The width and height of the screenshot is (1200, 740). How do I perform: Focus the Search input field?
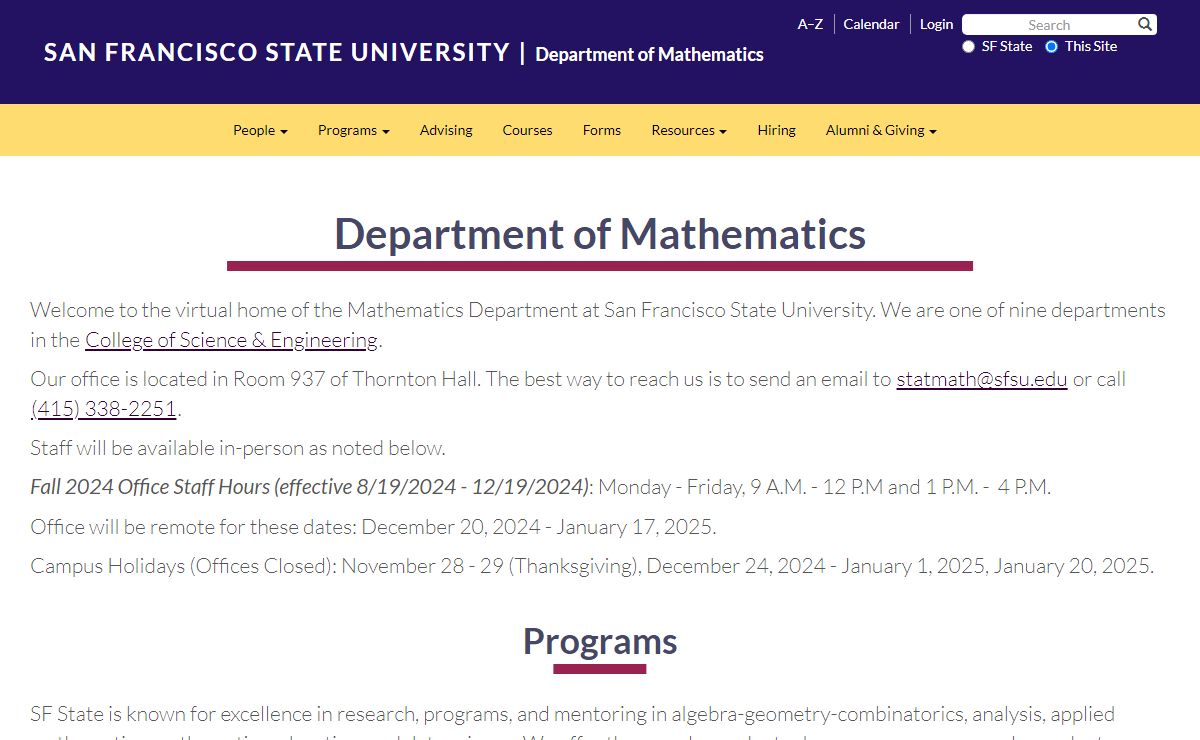pyautogui.click(x=1049, y=25)
